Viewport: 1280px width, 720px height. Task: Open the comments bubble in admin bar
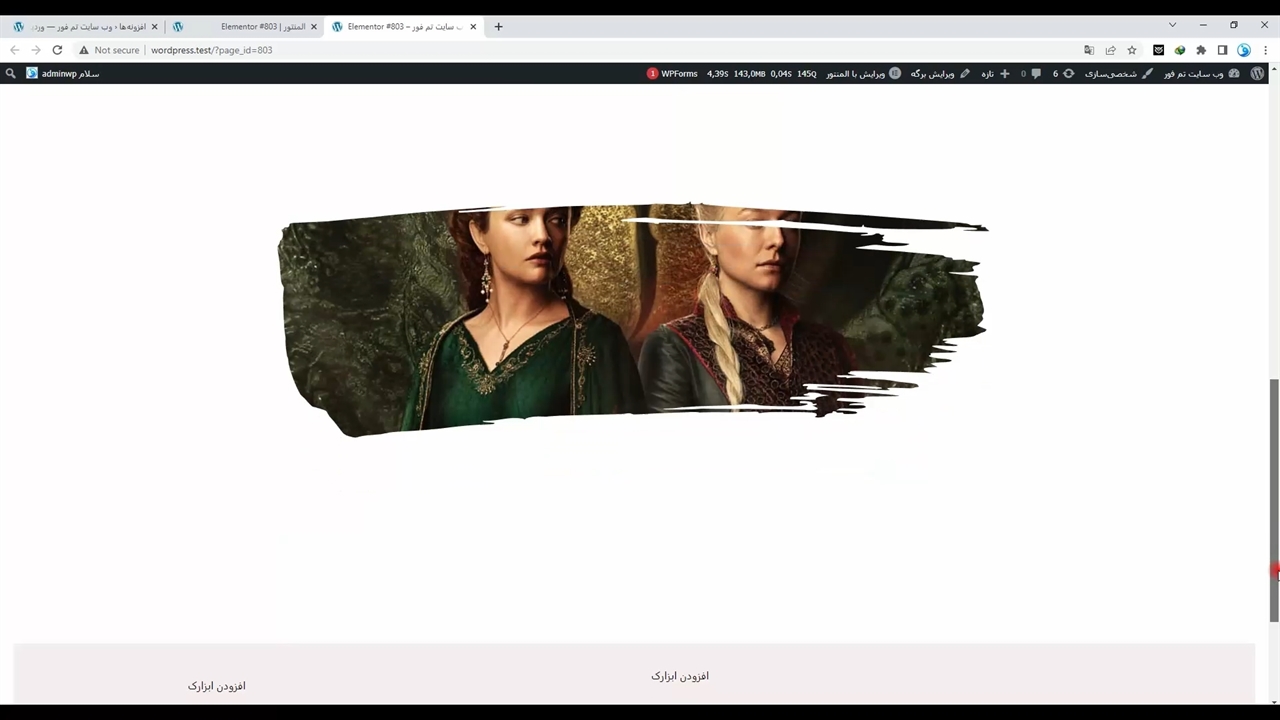click(1032, 73)
